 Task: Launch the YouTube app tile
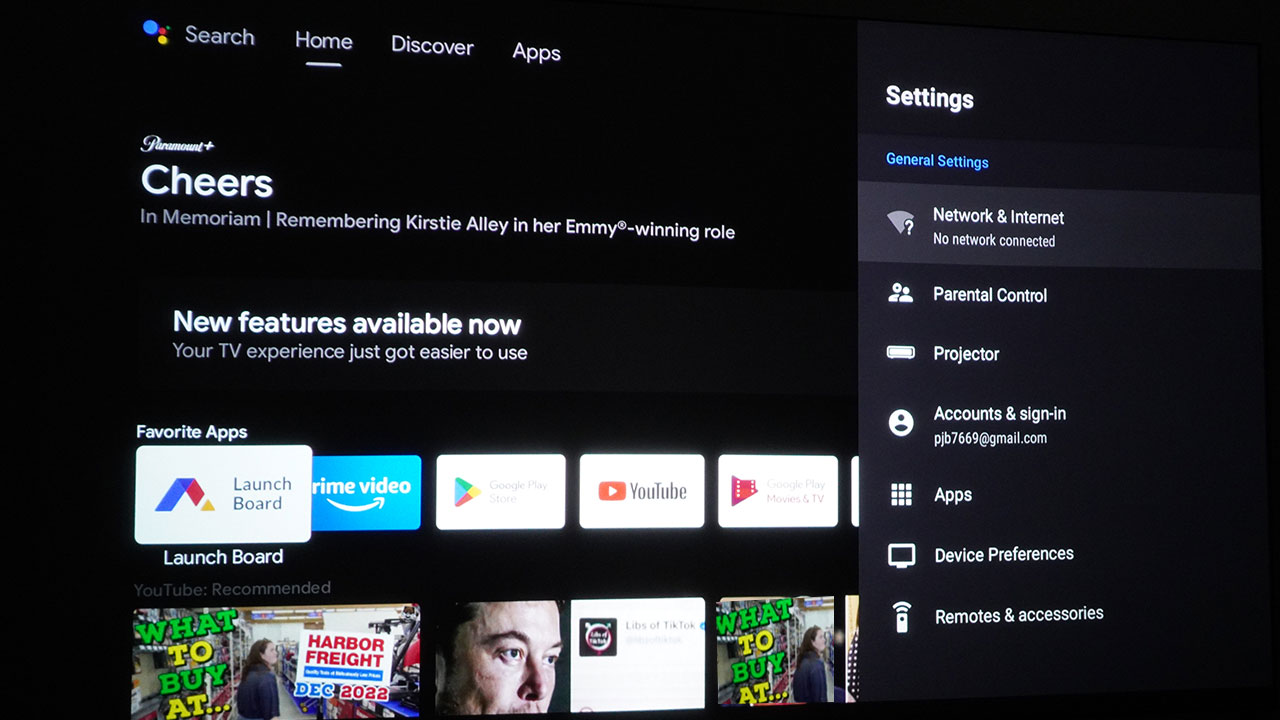(642, 491)
